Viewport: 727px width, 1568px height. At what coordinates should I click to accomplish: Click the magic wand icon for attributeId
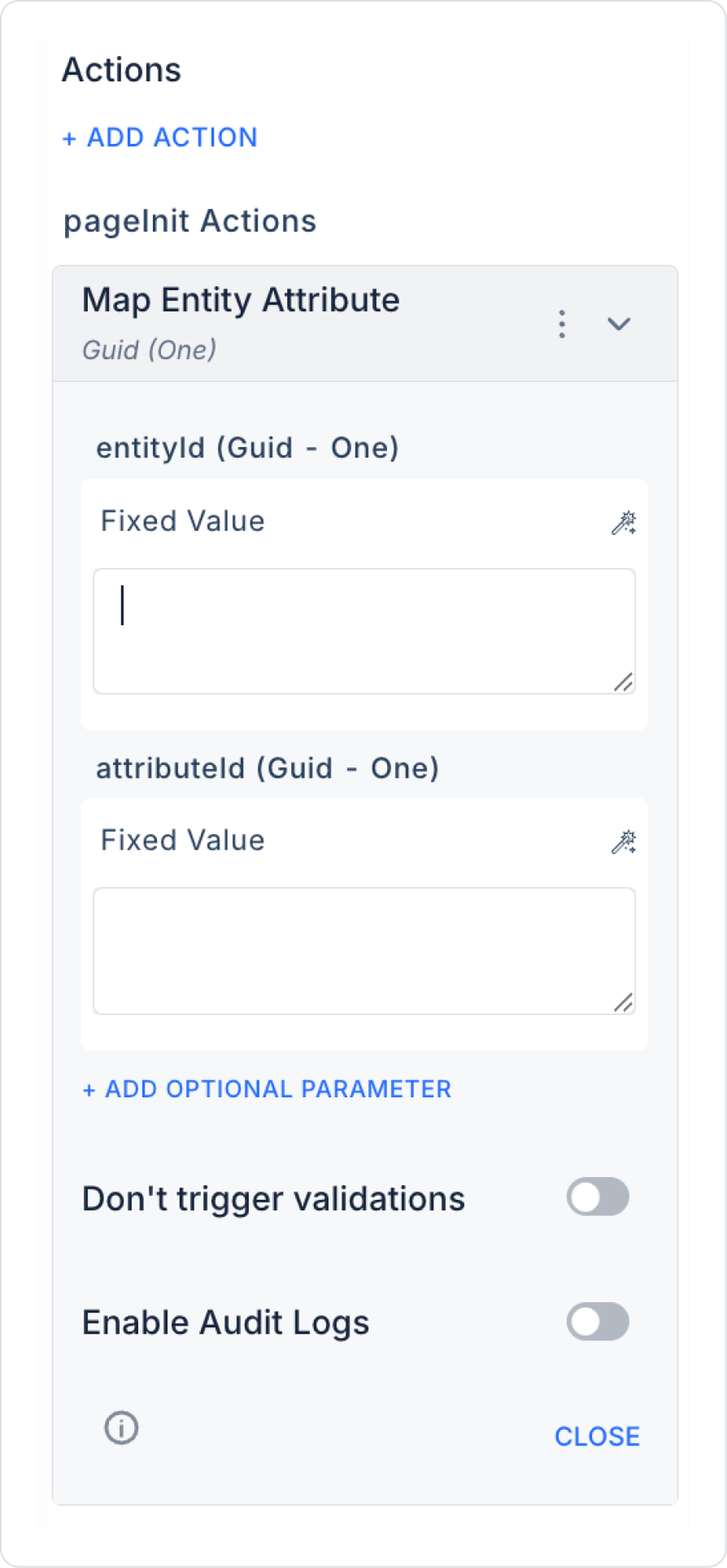click(x=624, y=842)
